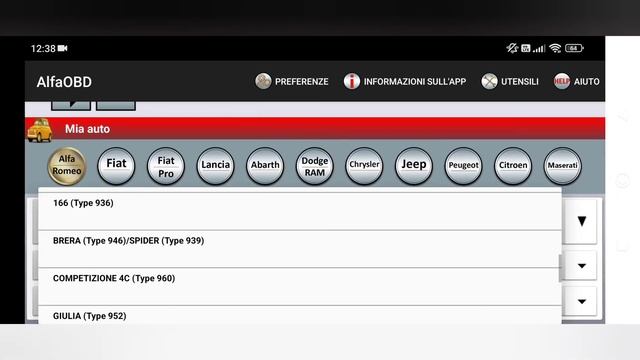
Task: Select the Chrysler brand
Action: click(x=364, y=166)
